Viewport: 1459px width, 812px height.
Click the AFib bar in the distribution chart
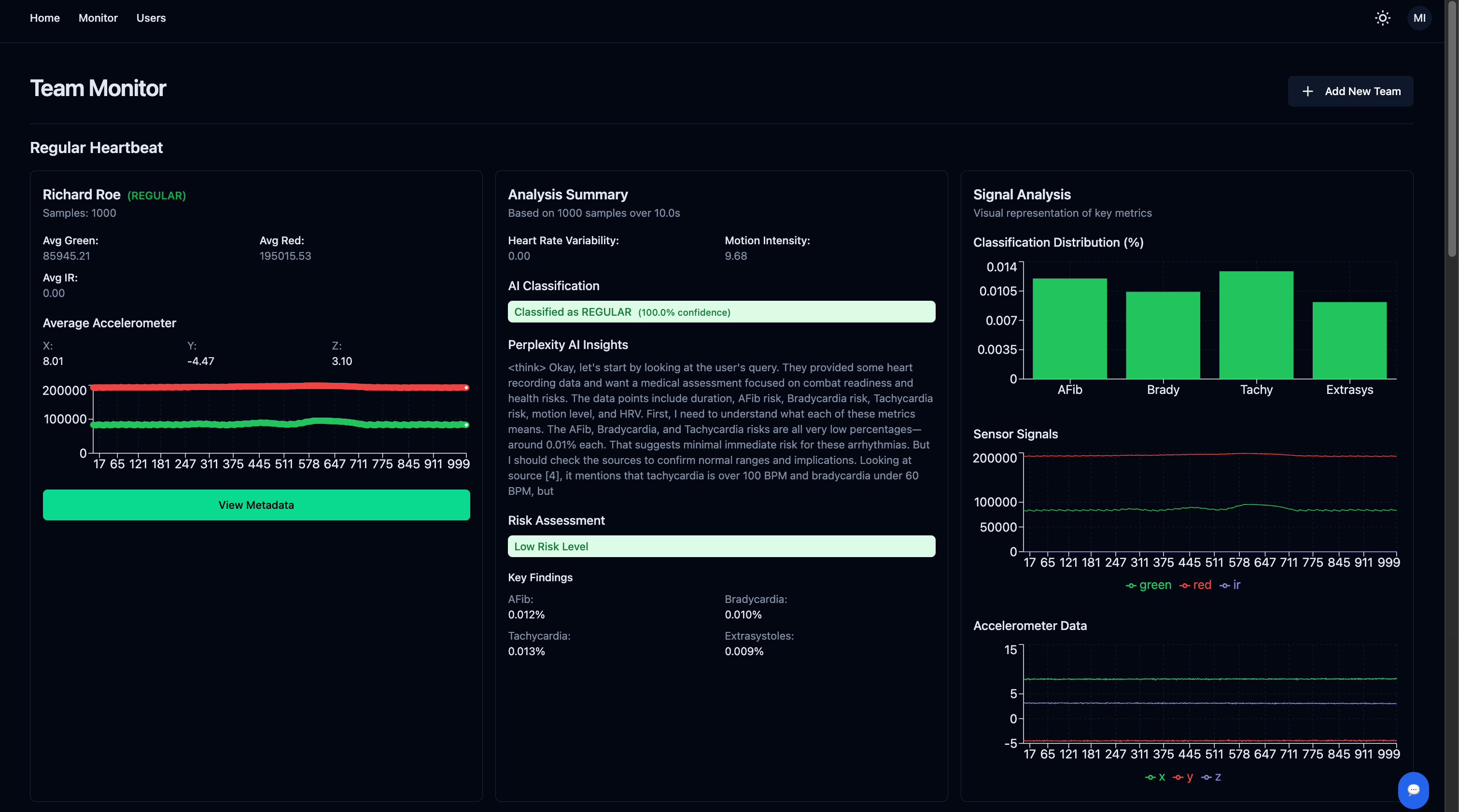coord(1069,328)
